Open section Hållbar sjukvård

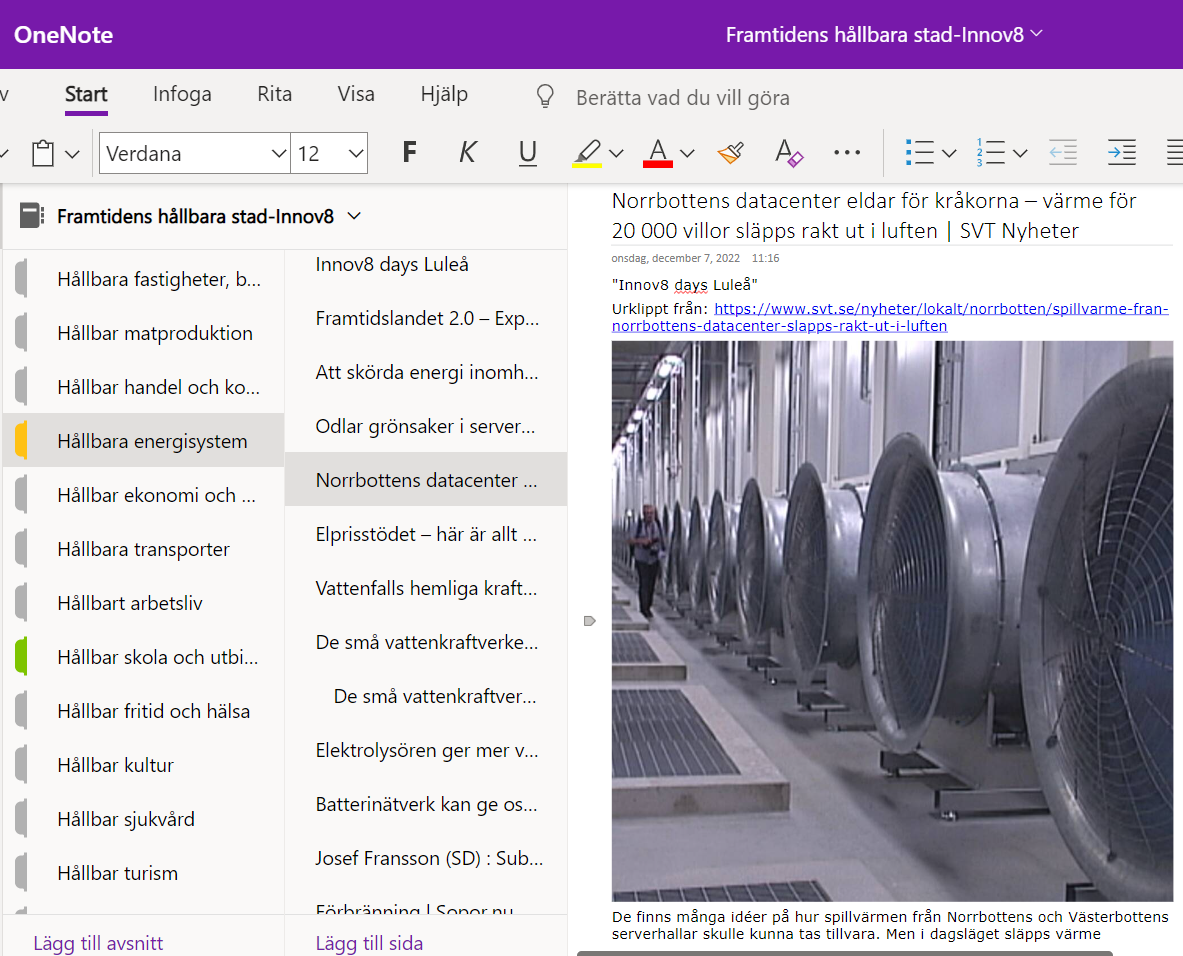(x=143, y=819)
